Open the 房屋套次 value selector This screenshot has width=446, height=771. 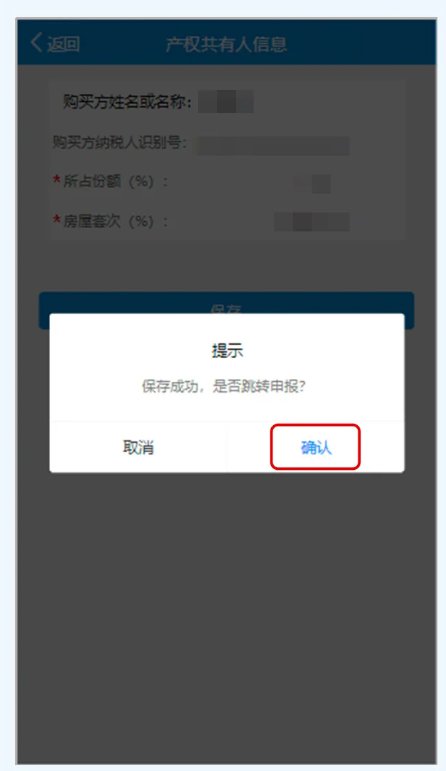(312, 222)
